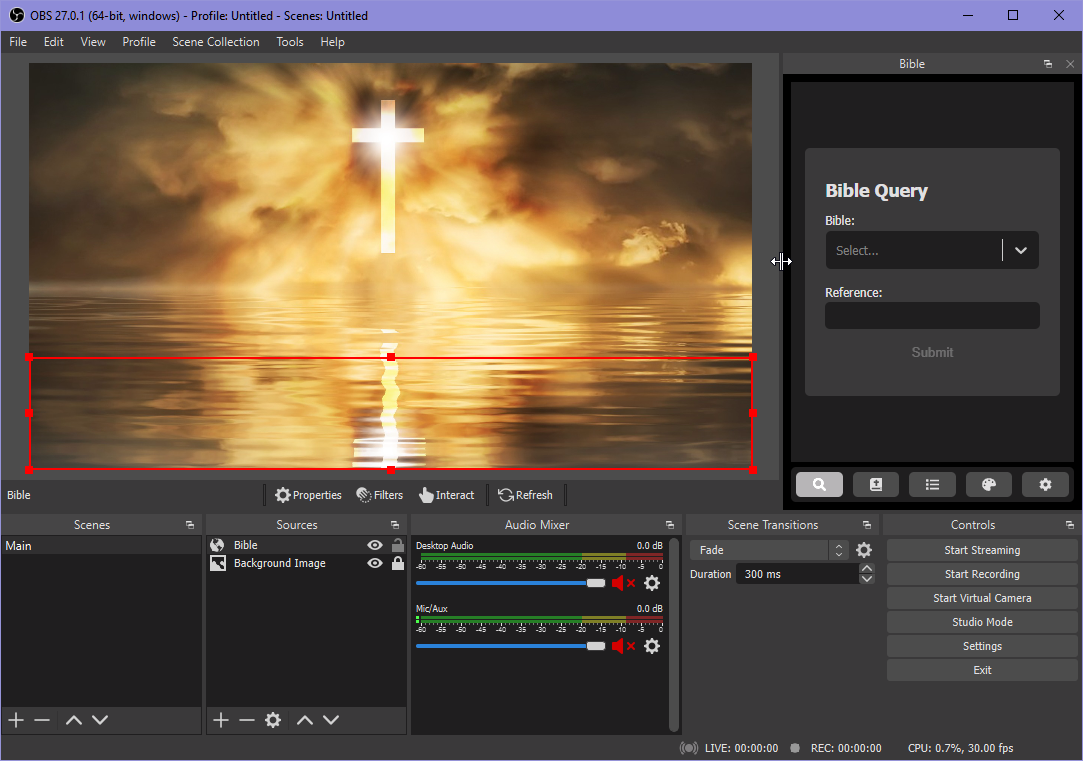The width and height of the screenshot is (1083, 761).
Task: Expand the Bible version Select dropdown
Action: [1020, 250]
